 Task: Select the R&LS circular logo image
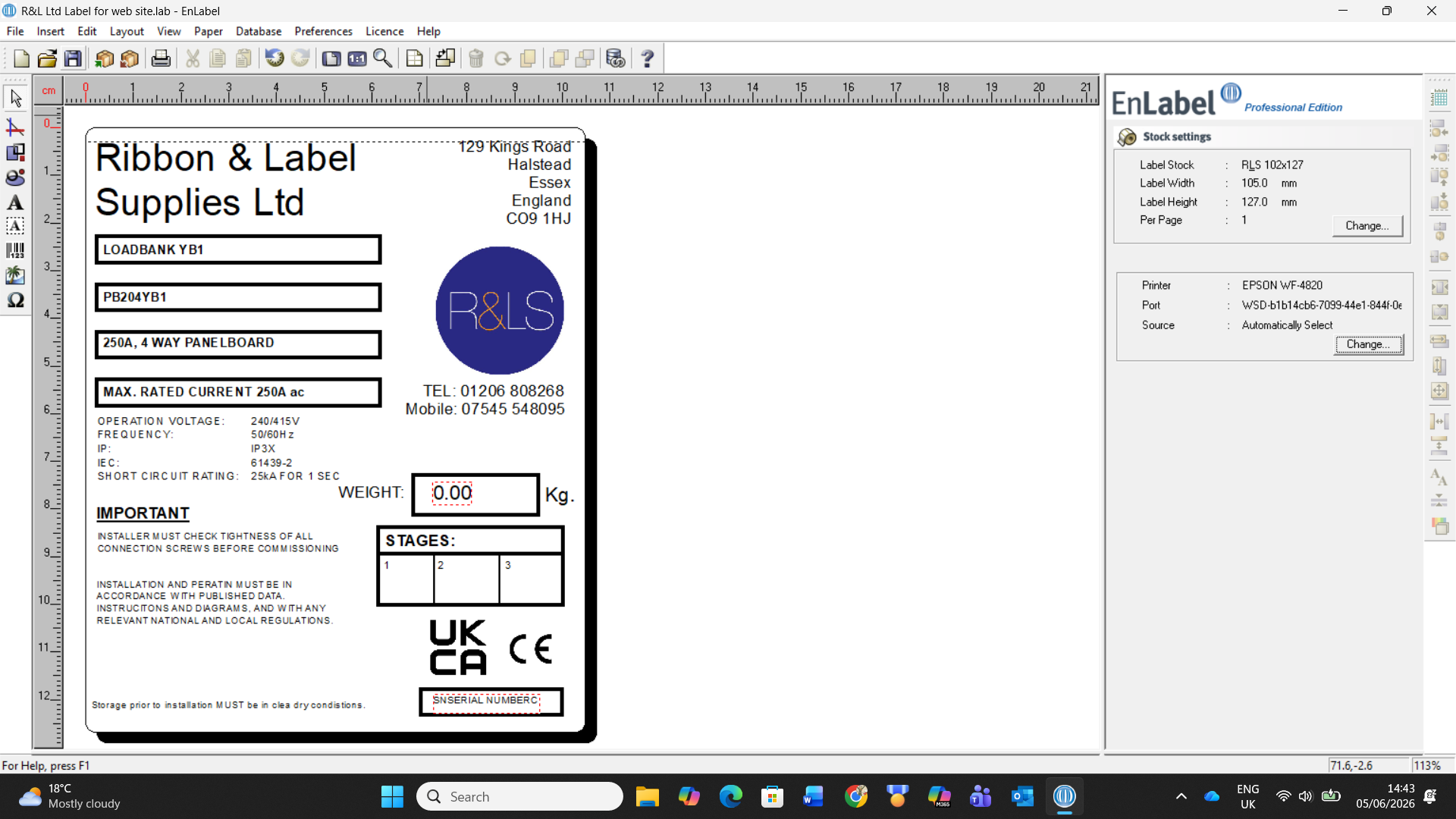pos(500,310)
